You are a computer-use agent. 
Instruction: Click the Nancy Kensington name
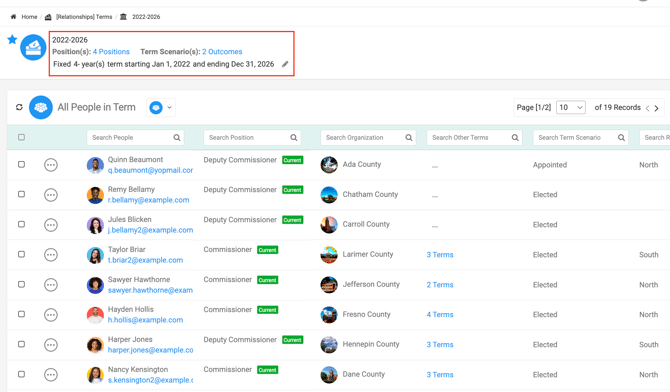(x=138, y=369)
